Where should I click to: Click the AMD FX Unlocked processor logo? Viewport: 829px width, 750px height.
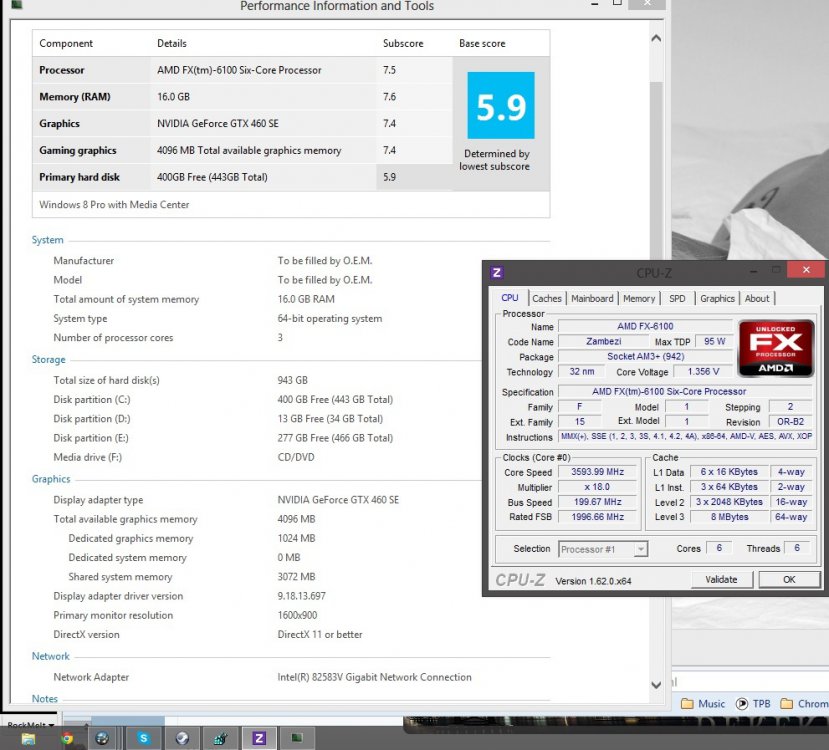pyautogui.click(x=776, y=348)
